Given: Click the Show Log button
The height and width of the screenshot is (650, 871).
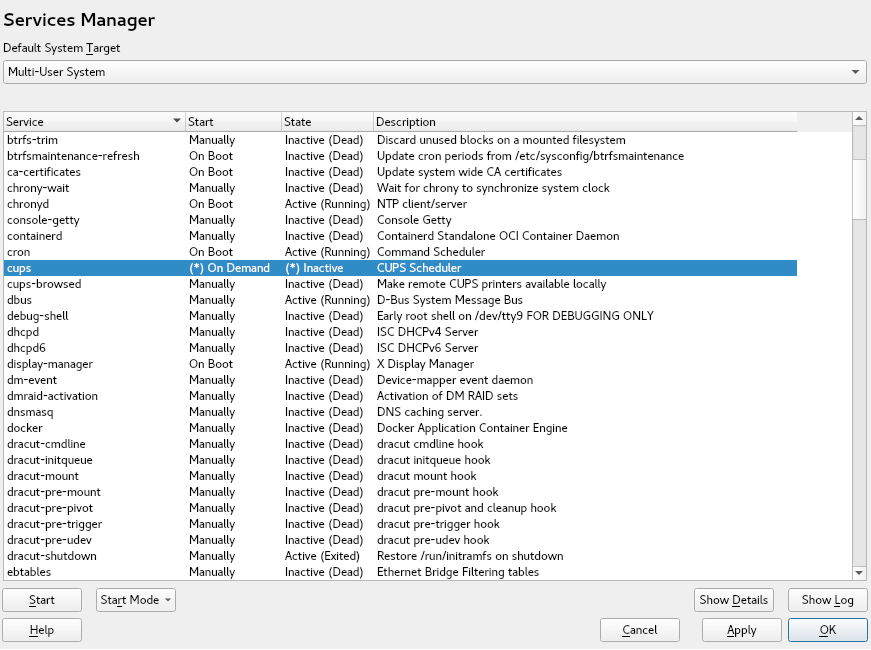Looking at the screenshot, I should pos(827,600).
